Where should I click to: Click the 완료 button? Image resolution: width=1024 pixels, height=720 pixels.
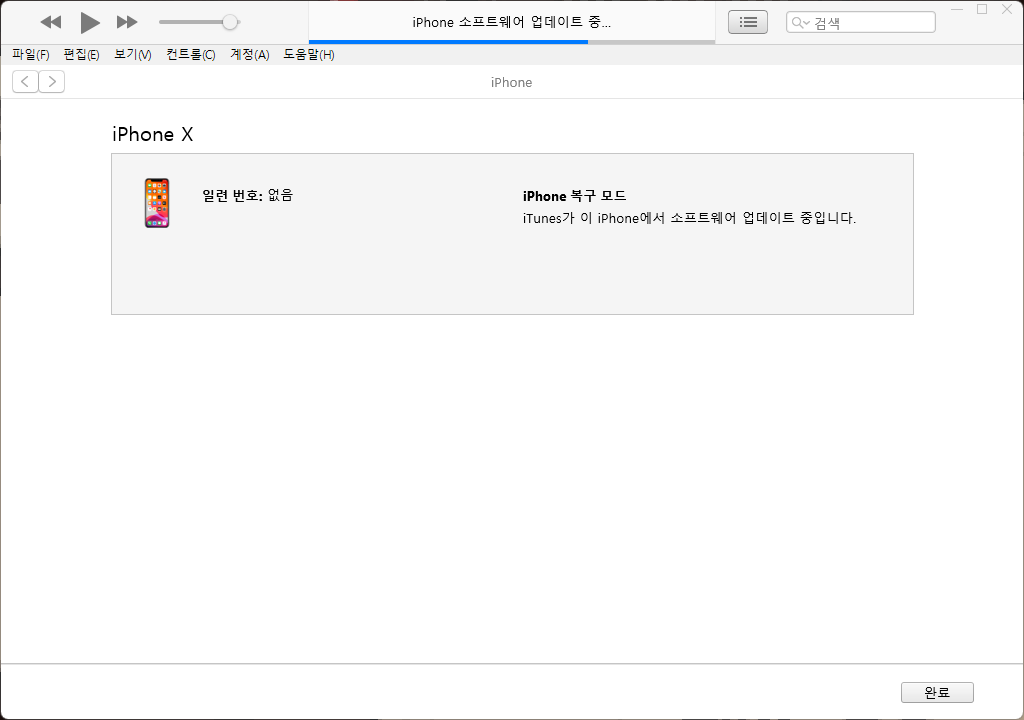tap(937, 693)
